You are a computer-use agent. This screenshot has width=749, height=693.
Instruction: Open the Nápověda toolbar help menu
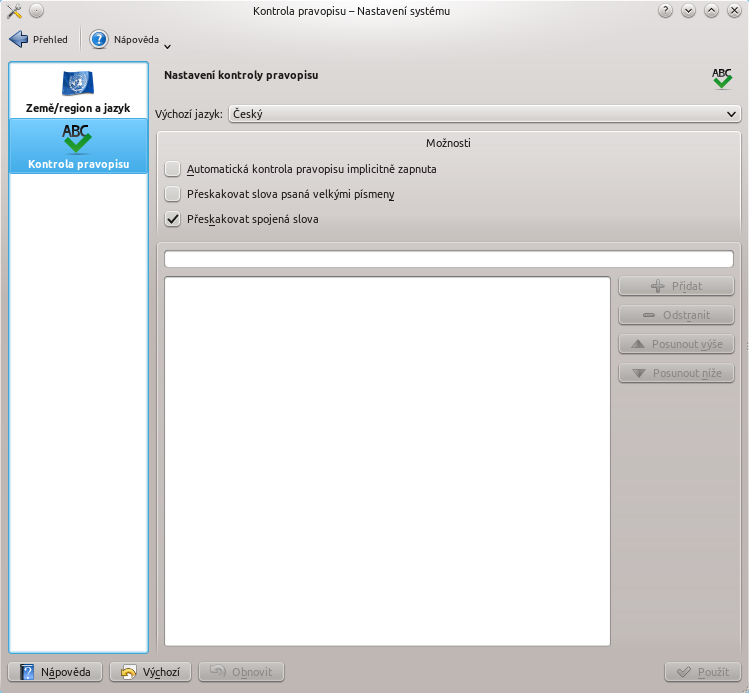pos(125,40)
